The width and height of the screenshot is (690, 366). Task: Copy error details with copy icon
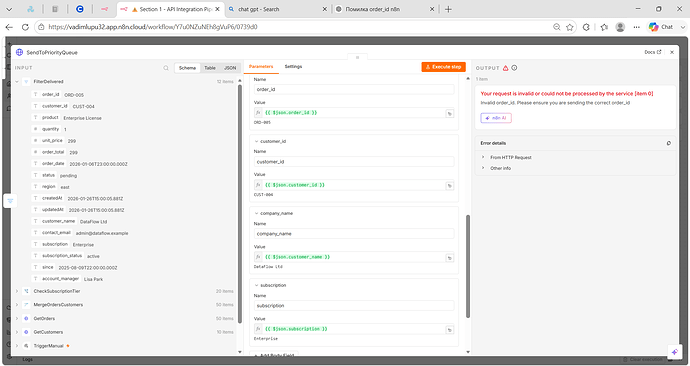669,143
